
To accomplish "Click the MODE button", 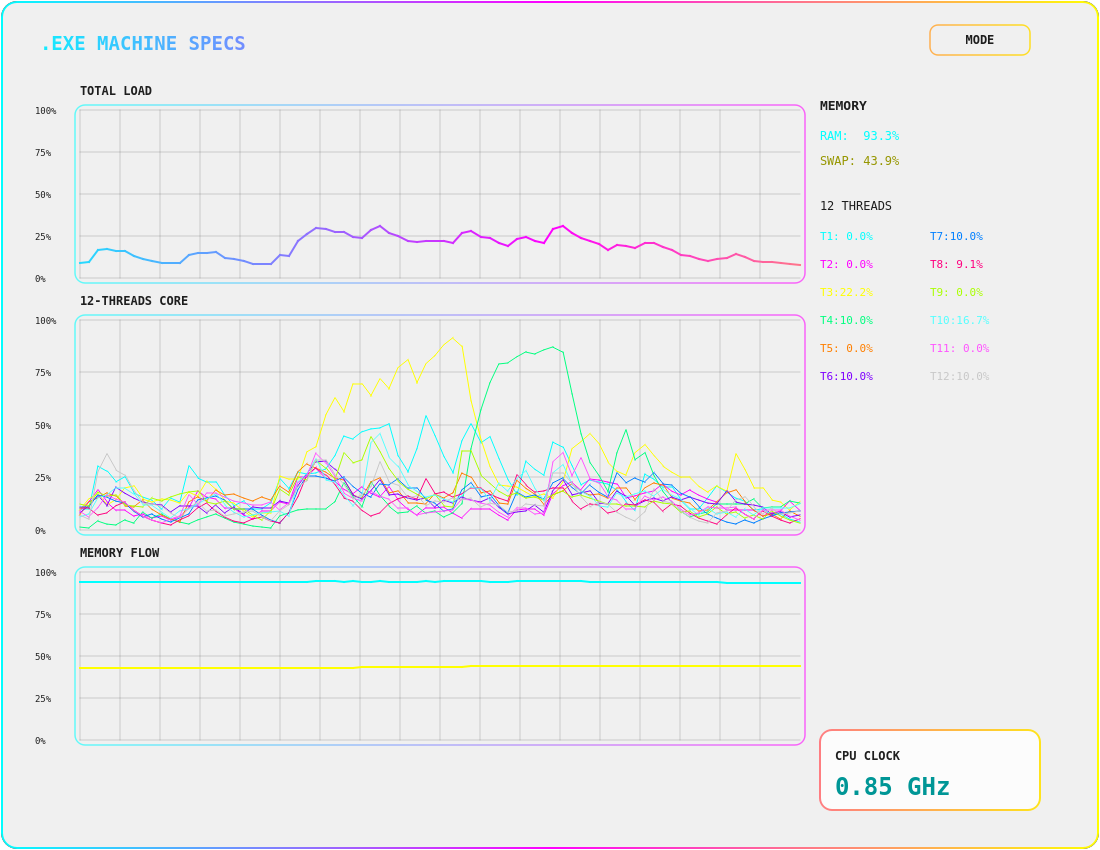I will pos(979,40).
